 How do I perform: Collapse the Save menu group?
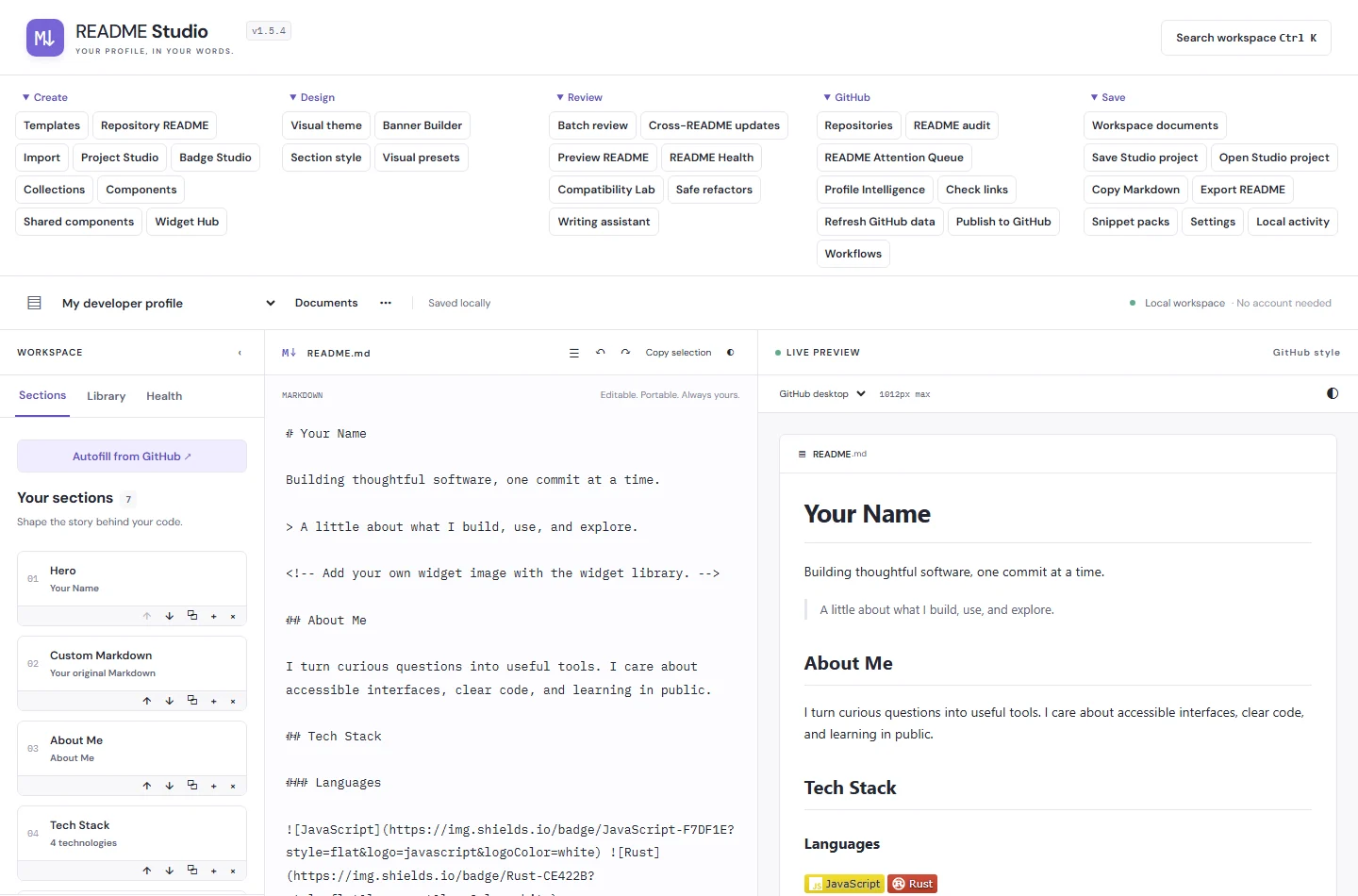click(1108, 97)
